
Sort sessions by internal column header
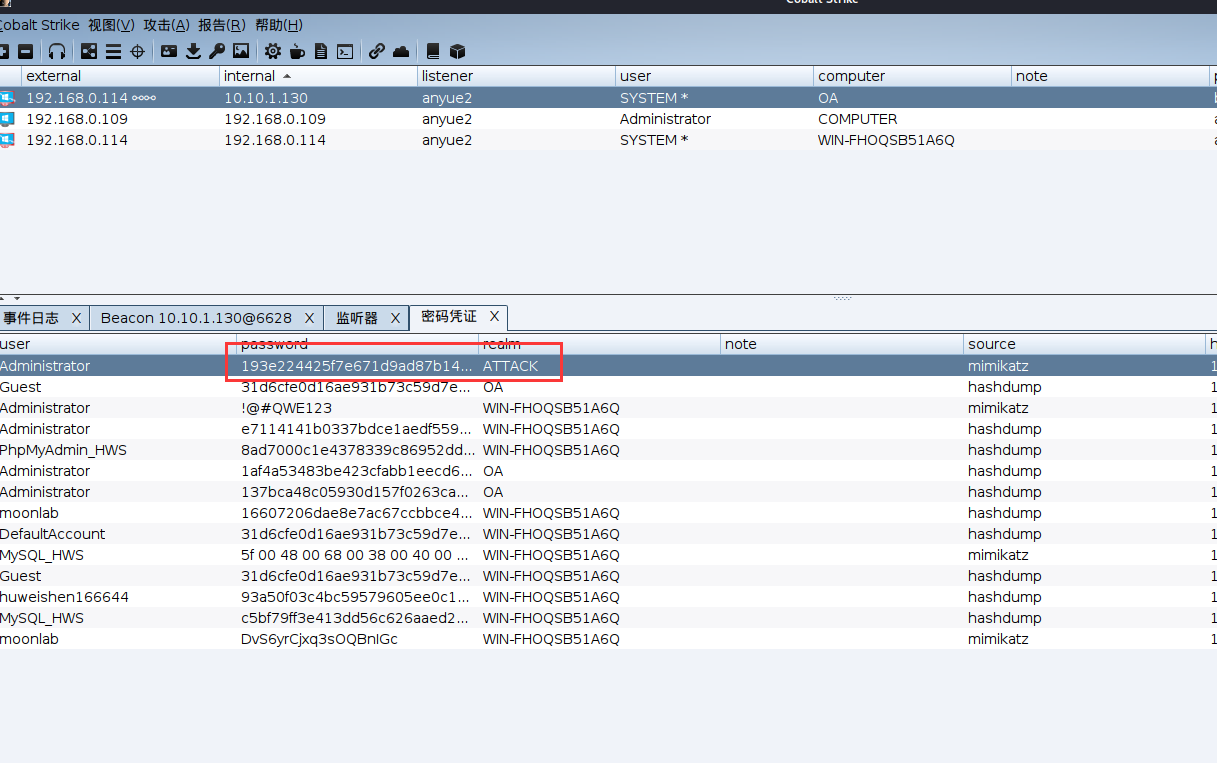click(318, 76)
